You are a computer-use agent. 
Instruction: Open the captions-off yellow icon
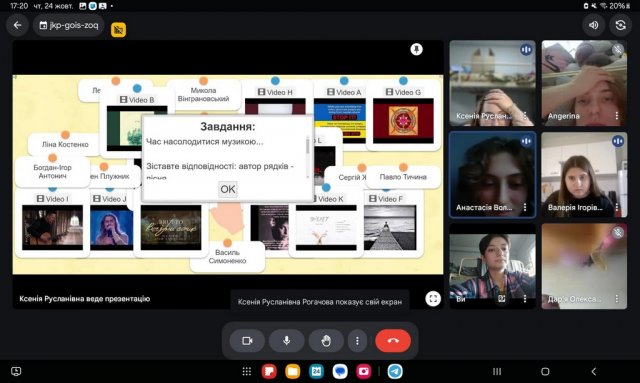click(118, 29)
